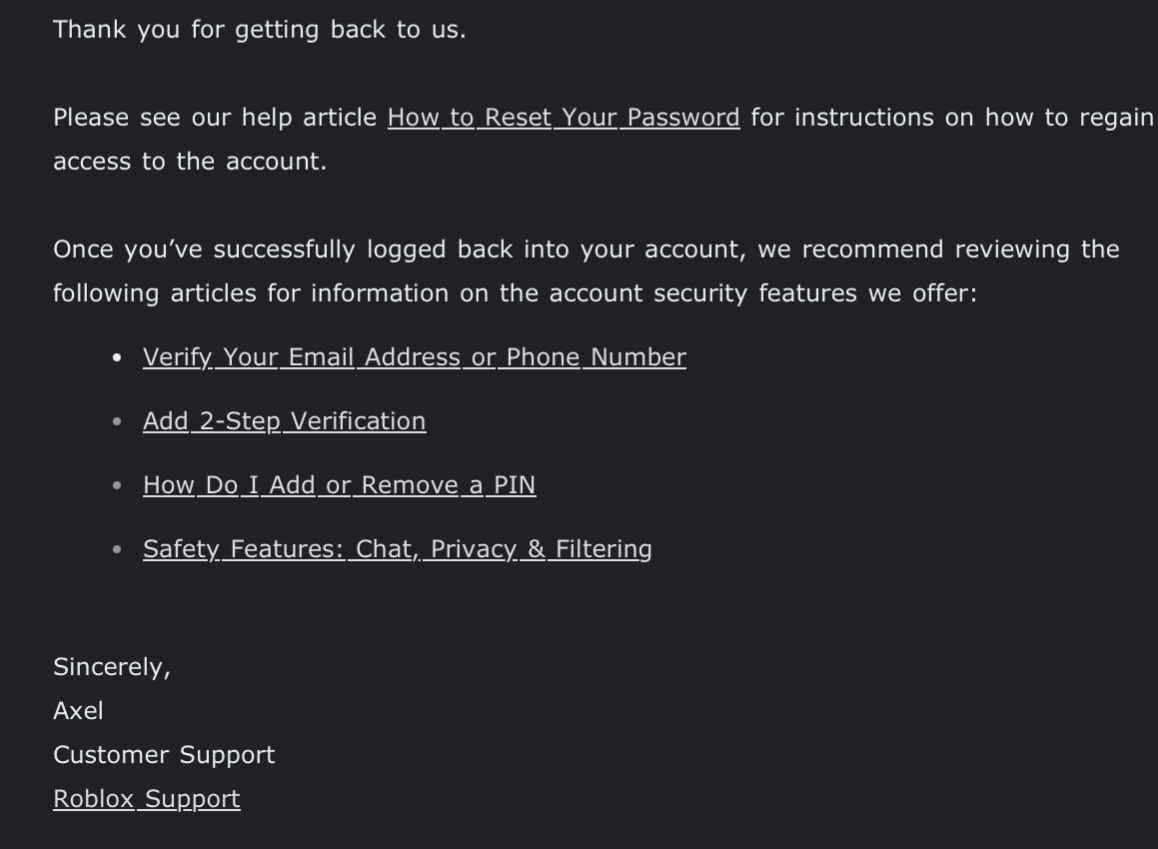Click the agent name 'Axel'
The image size is (1158, 849).
[x=78, y=711]
